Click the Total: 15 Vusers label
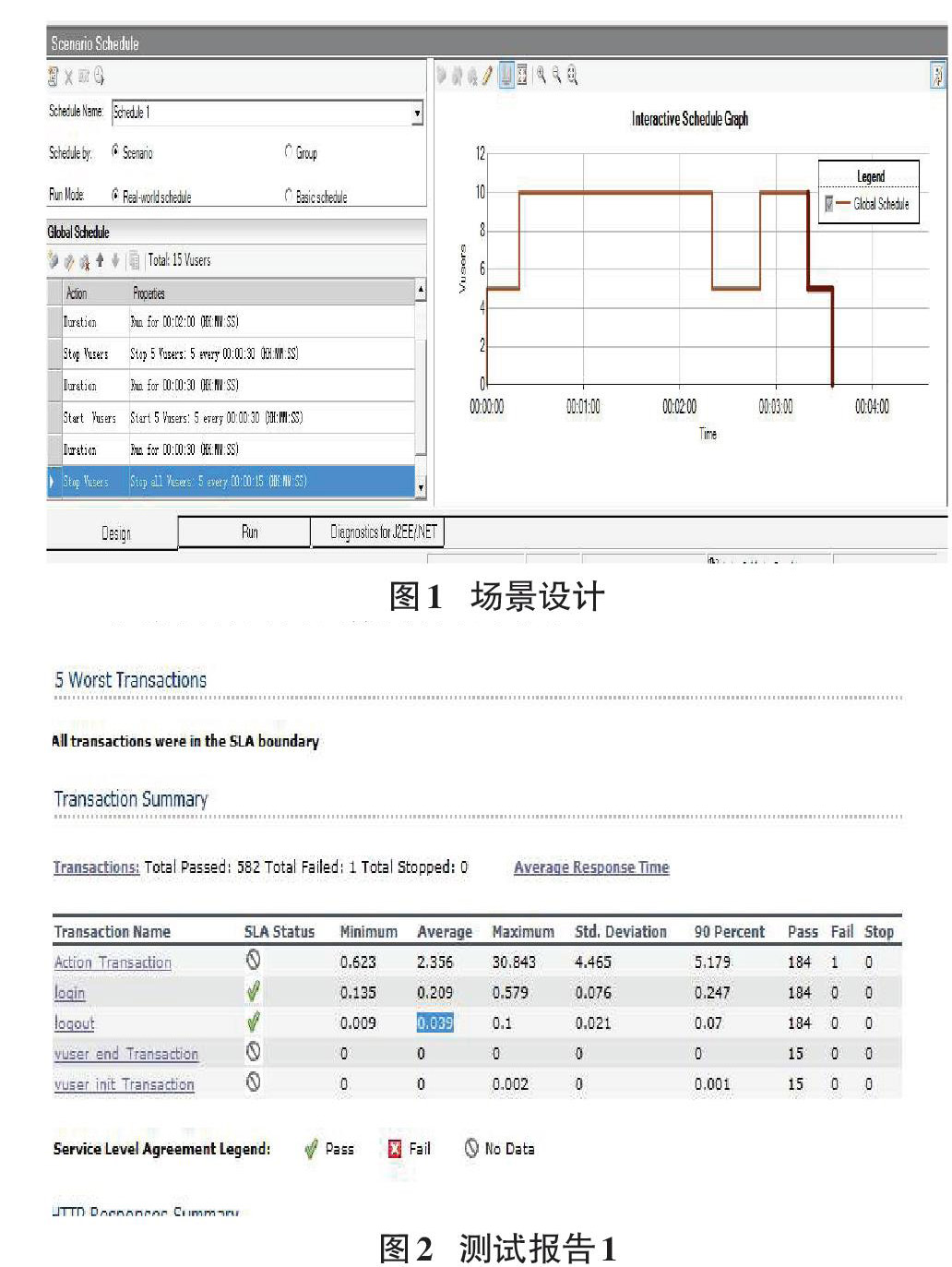Screen dimensions: 952x1267 point(179,260)
